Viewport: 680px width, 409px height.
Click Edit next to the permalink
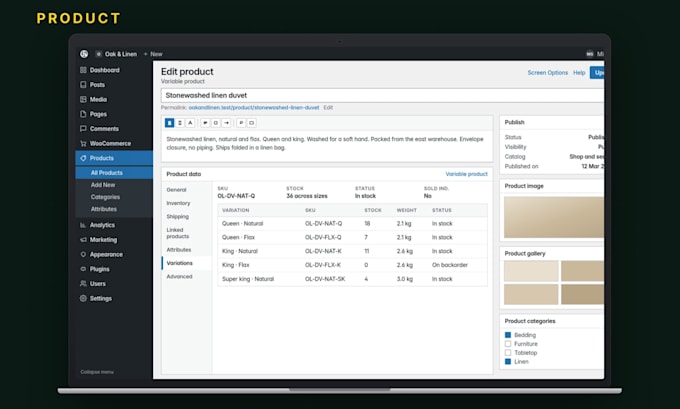tap(328, 108)
